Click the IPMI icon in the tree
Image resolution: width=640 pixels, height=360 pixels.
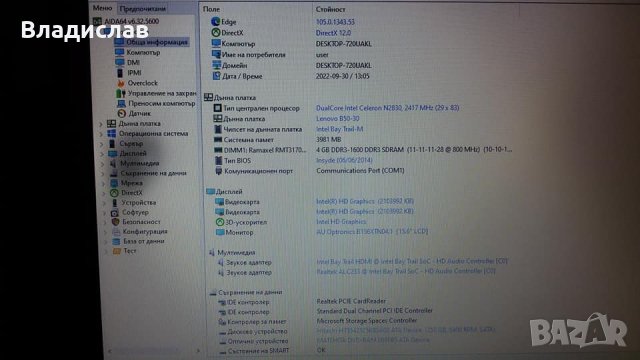[120, 73]
